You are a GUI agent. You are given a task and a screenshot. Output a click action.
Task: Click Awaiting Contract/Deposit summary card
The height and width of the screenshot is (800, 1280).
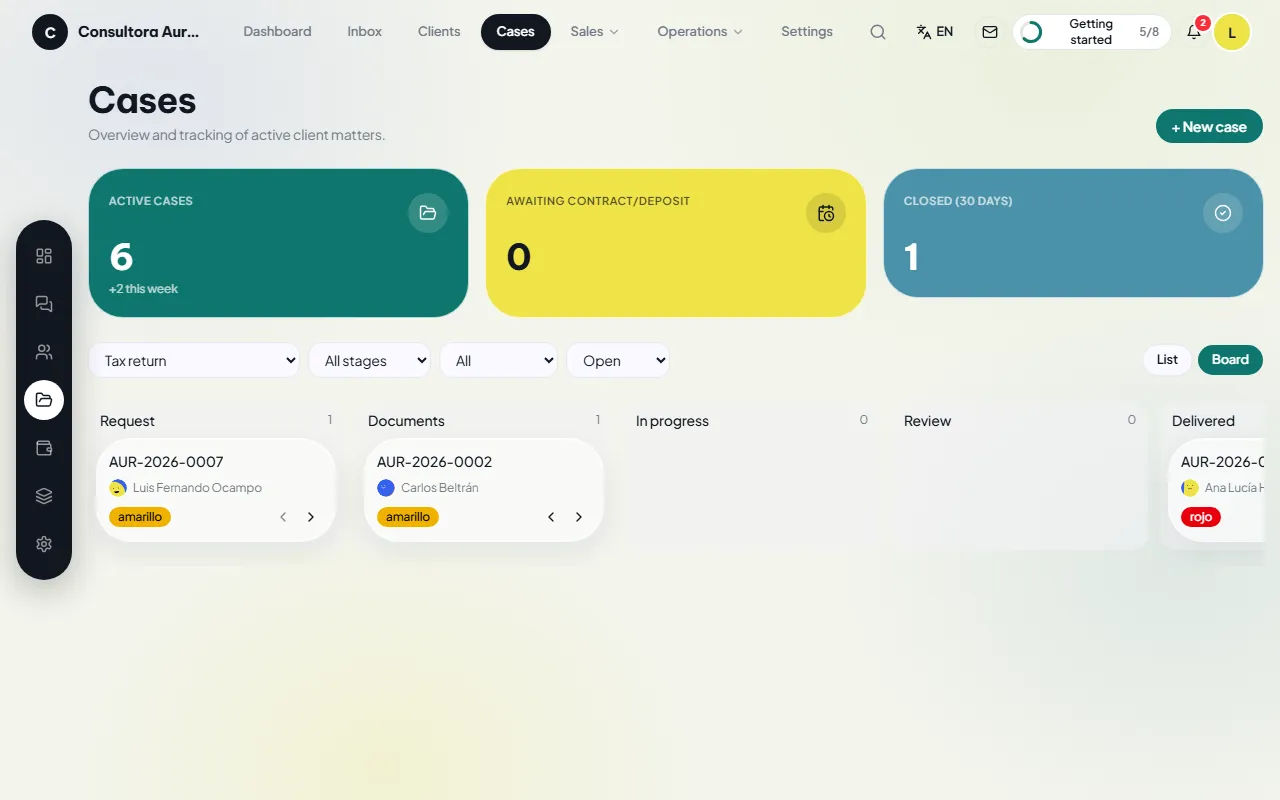(x=676, y=243)
